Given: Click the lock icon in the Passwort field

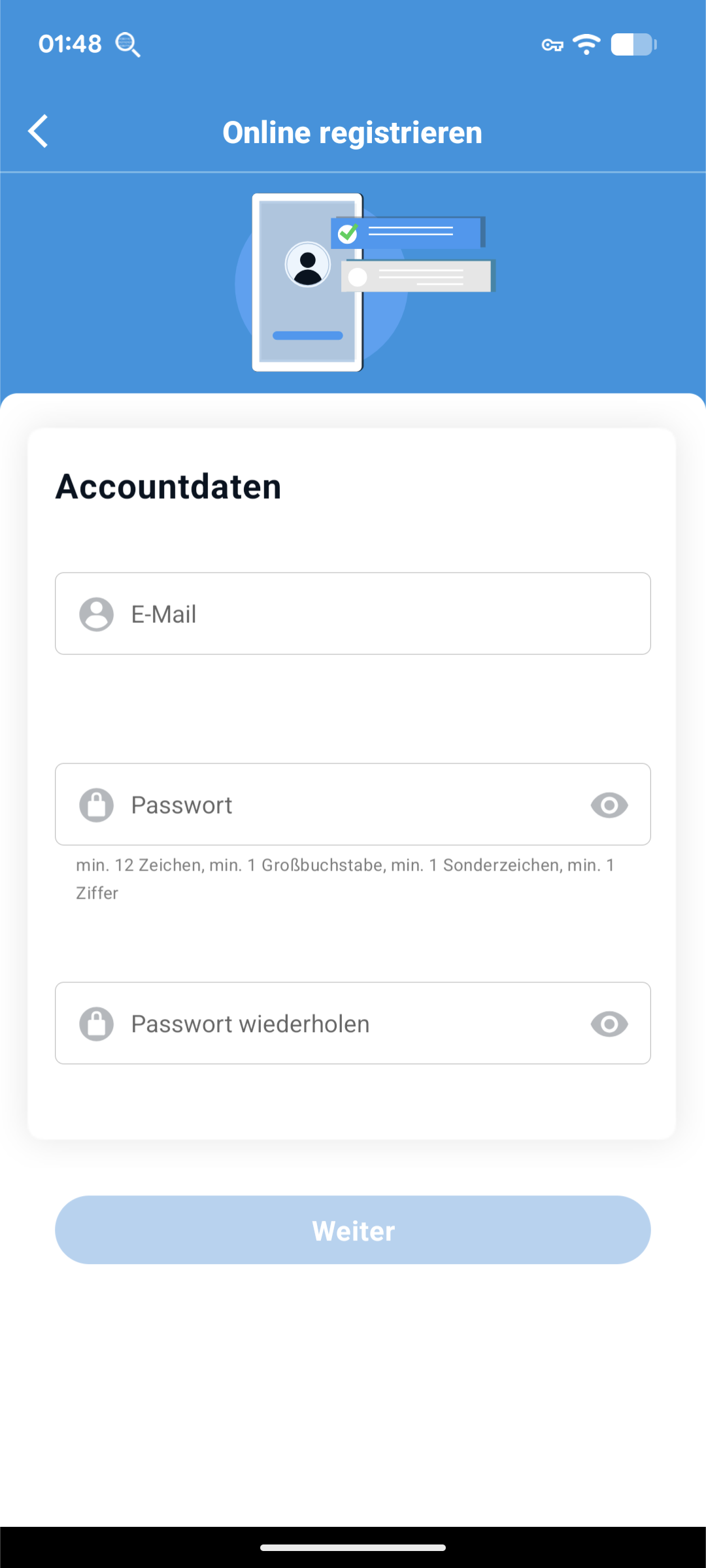Looking at the screenshot, I should (97, 805).
